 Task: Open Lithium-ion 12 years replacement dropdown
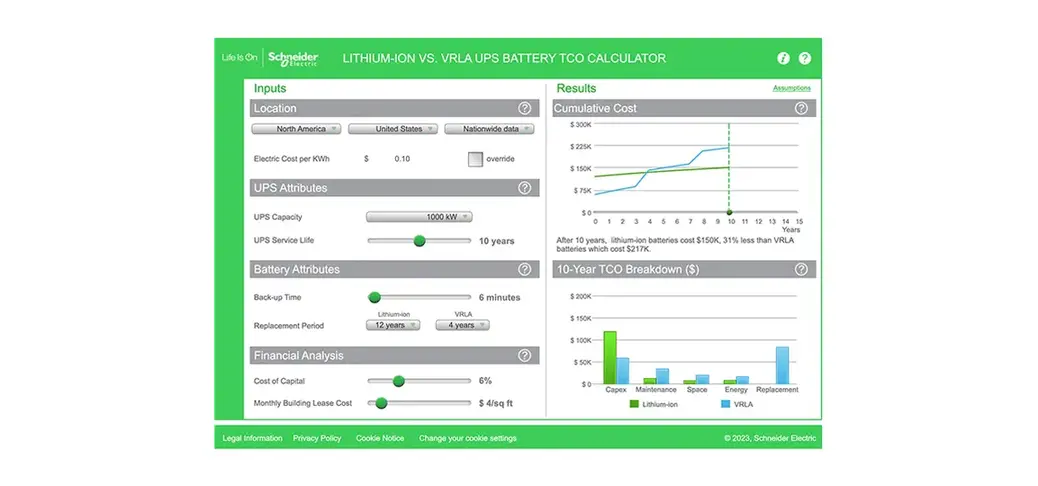pos(393,325)
